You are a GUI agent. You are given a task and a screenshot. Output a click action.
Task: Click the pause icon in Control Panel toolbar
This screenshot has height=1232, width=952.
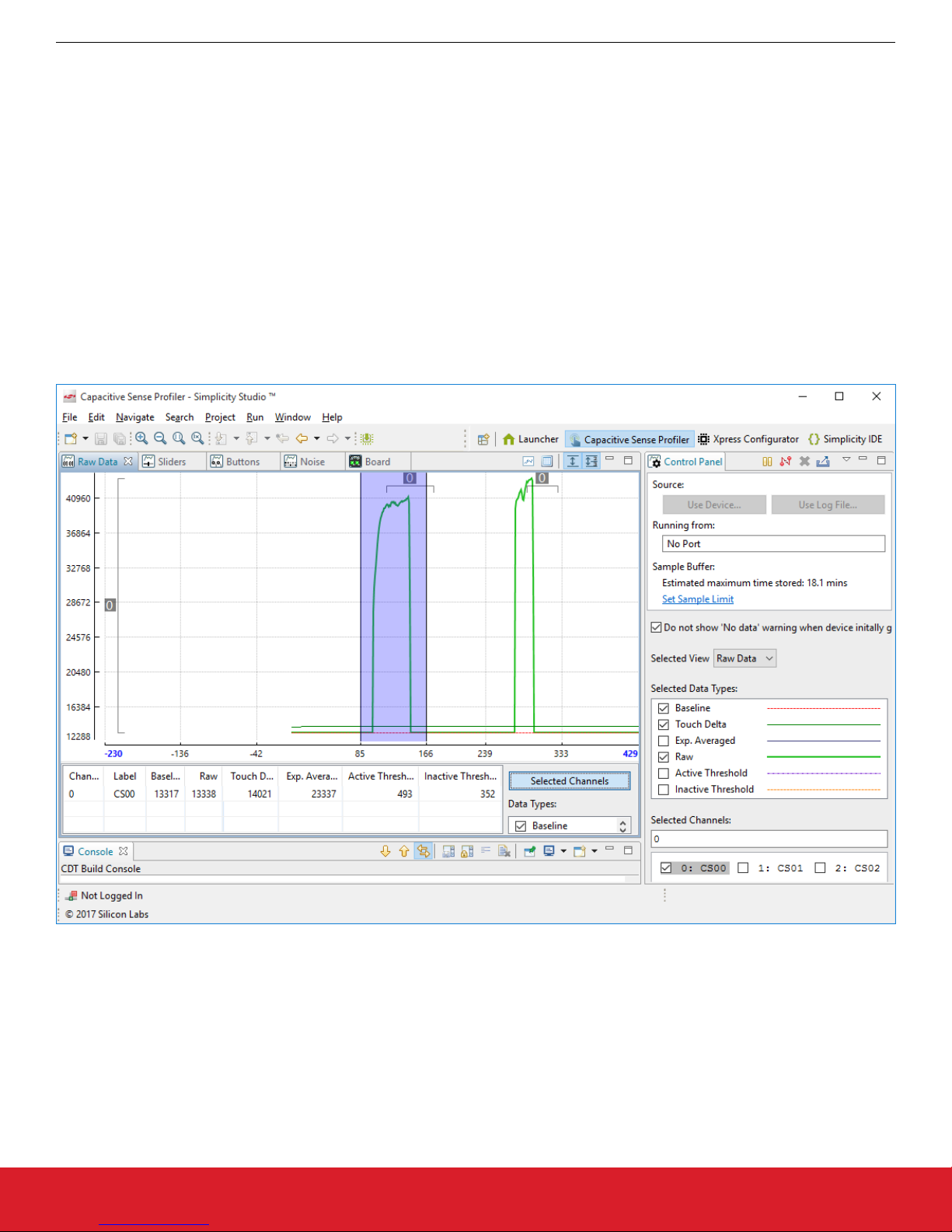767,461
